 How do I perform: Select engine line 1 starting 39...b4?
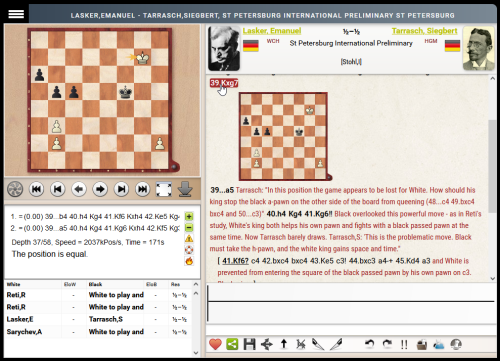[95, 217]
